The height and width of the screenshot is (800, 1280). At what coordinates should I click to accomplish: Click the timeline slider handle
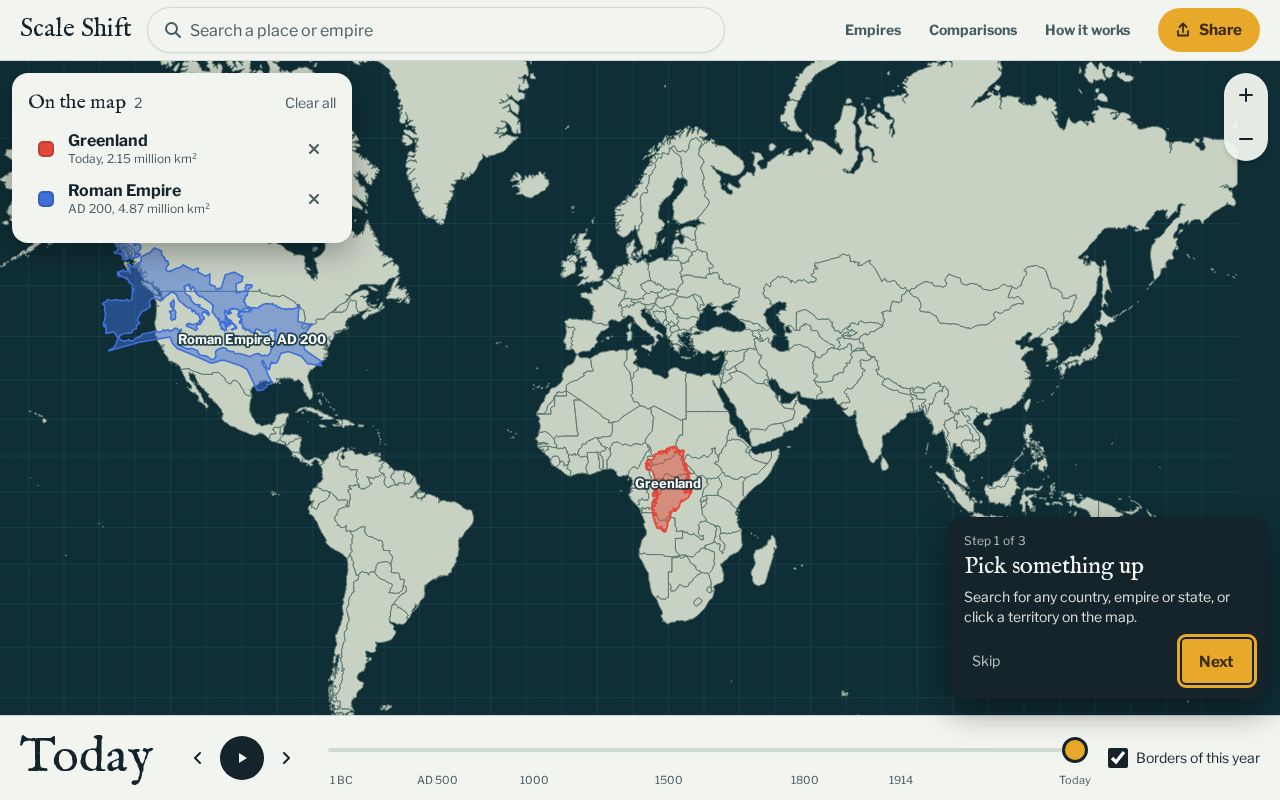(x=1075, y=750)
